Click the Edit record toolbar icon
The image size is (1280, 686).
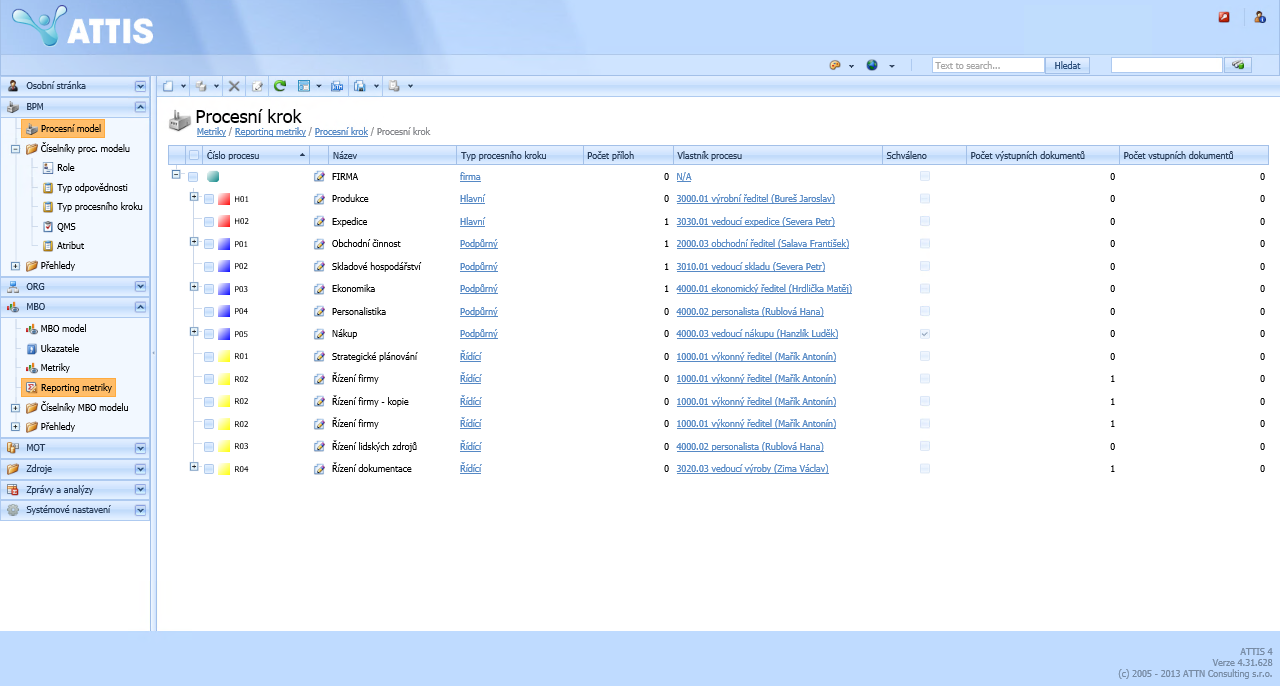(x=257, y=86)
